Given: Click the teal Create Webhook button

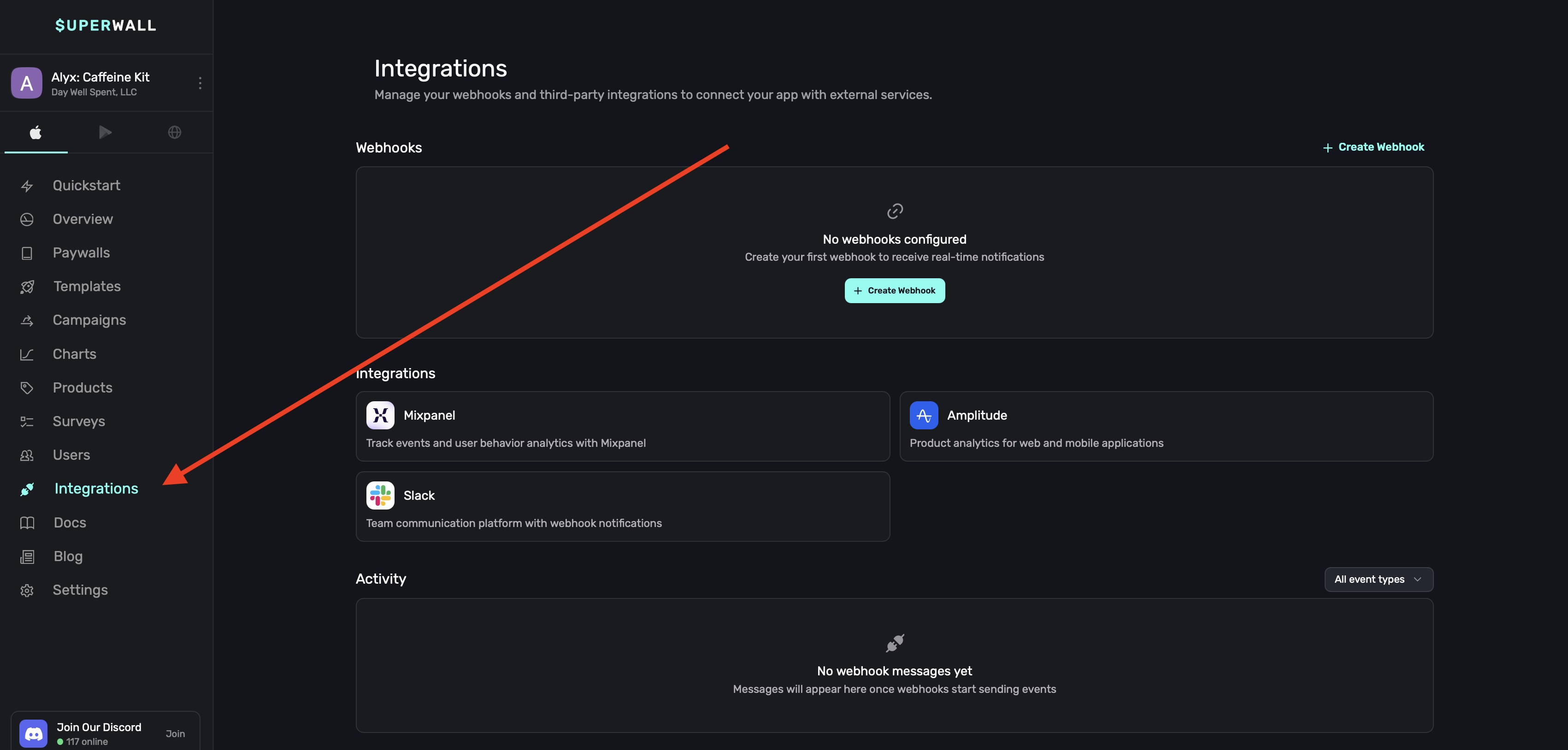Looking at the screenshot, I should 894,291.
